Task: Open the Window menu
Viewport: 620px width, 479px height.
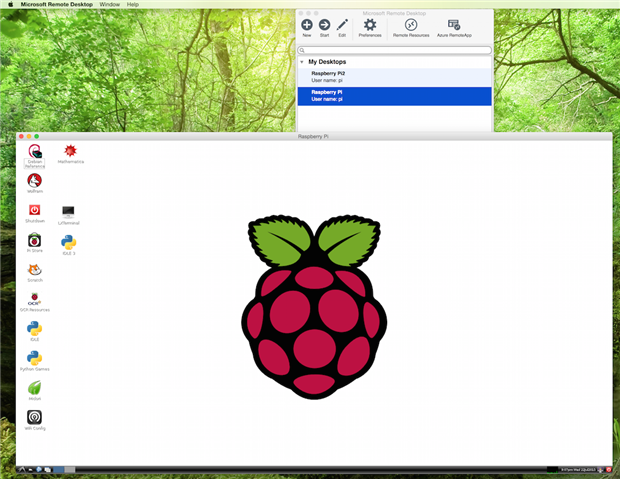Action: tap(110, 4)
